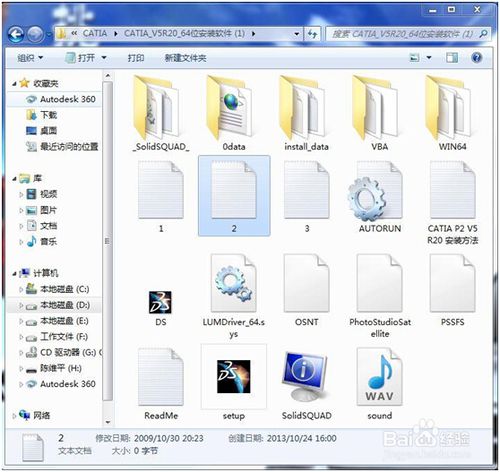Screen dimensions: 500x472
Task: Open the VBA folder
Action: (x=379, y=113)
